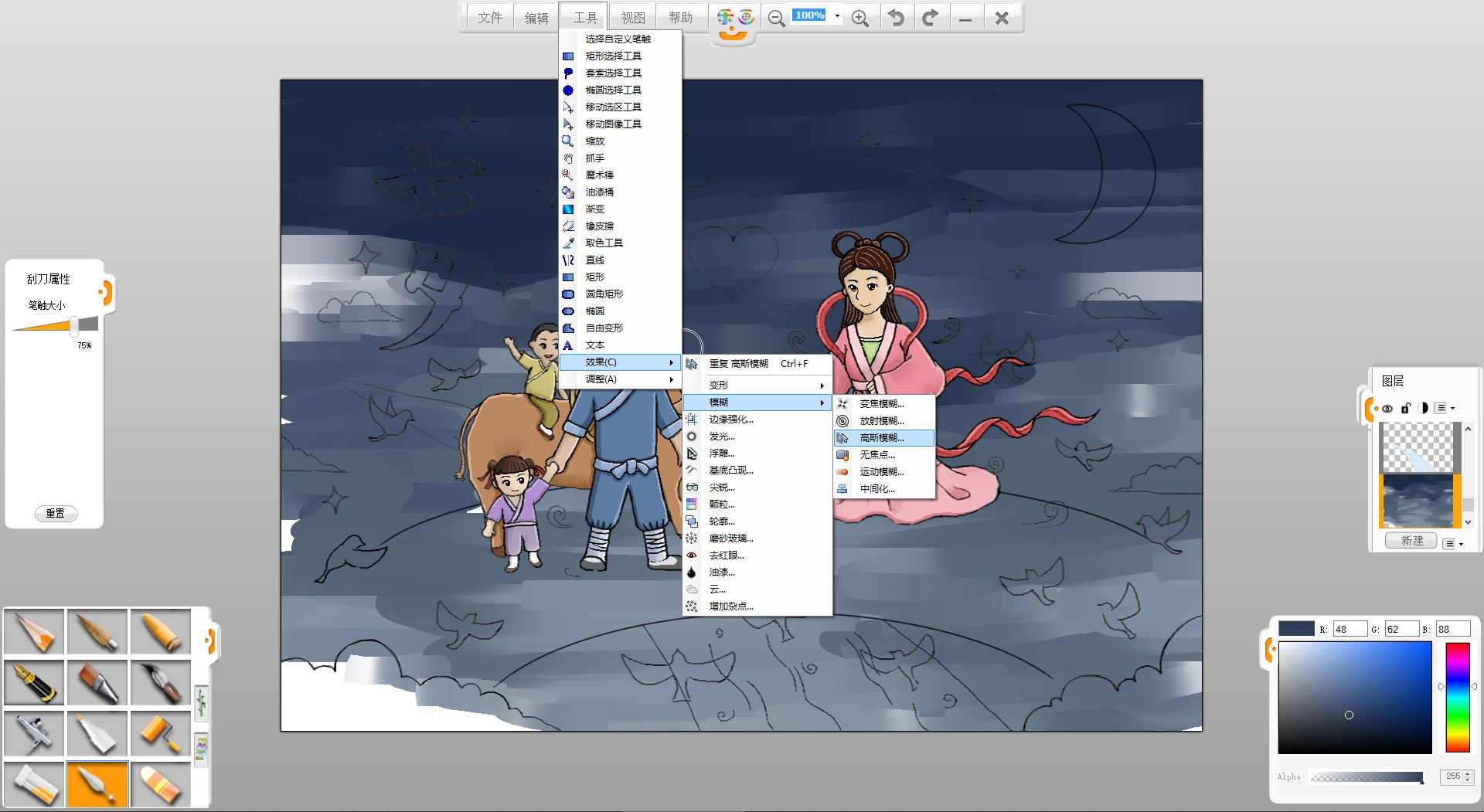1484x812 pixels.
Task: Select the transparent top layer thumbnail
Action: pos(1418,447)
